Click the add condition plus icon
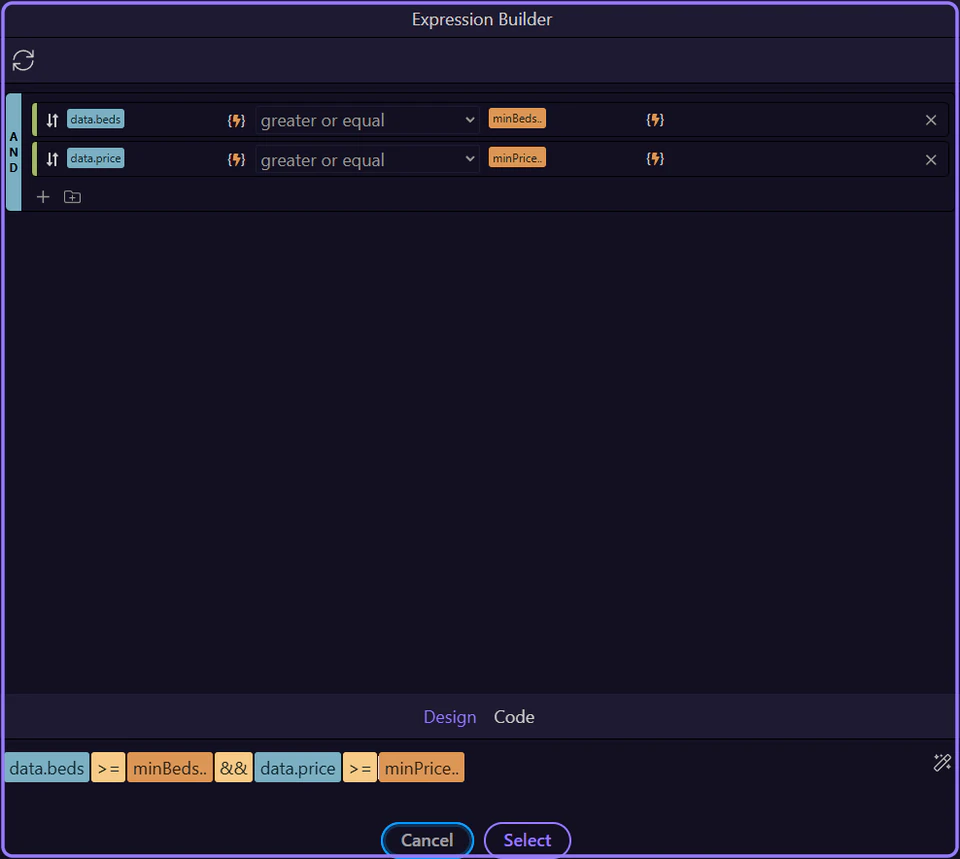 (43, 196)
